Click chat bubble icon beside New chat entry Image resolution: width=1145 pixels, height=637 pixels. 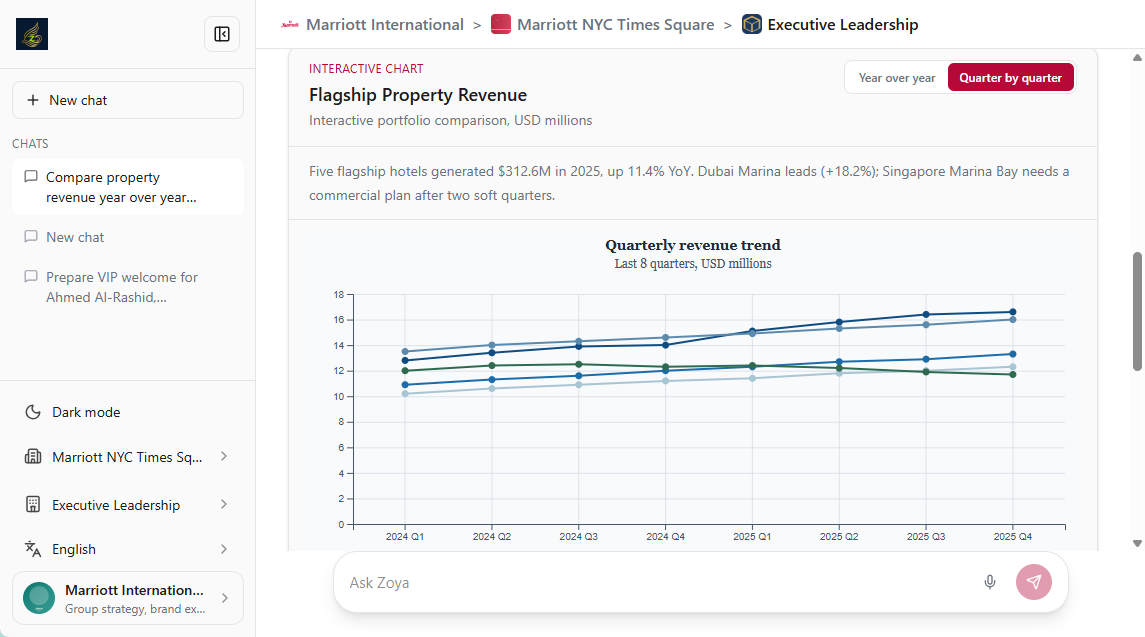point(31,237)
